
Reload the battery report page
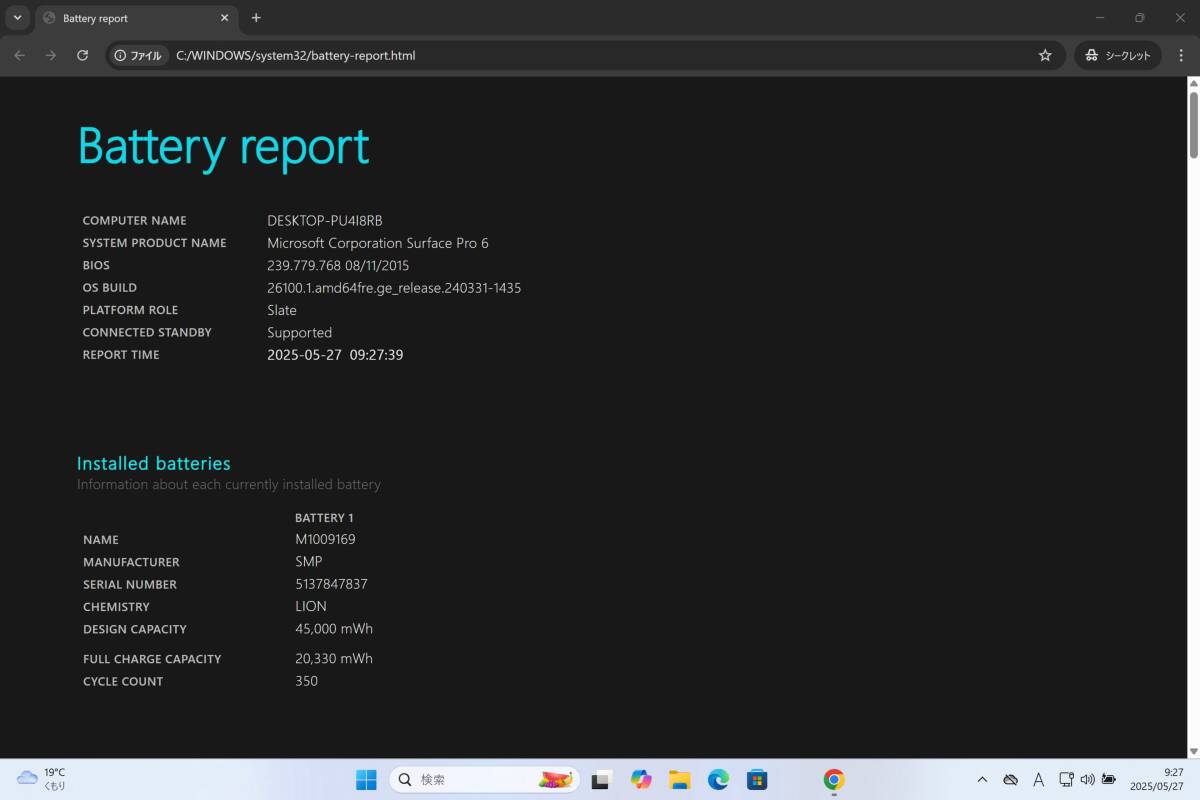click(83, 55)
